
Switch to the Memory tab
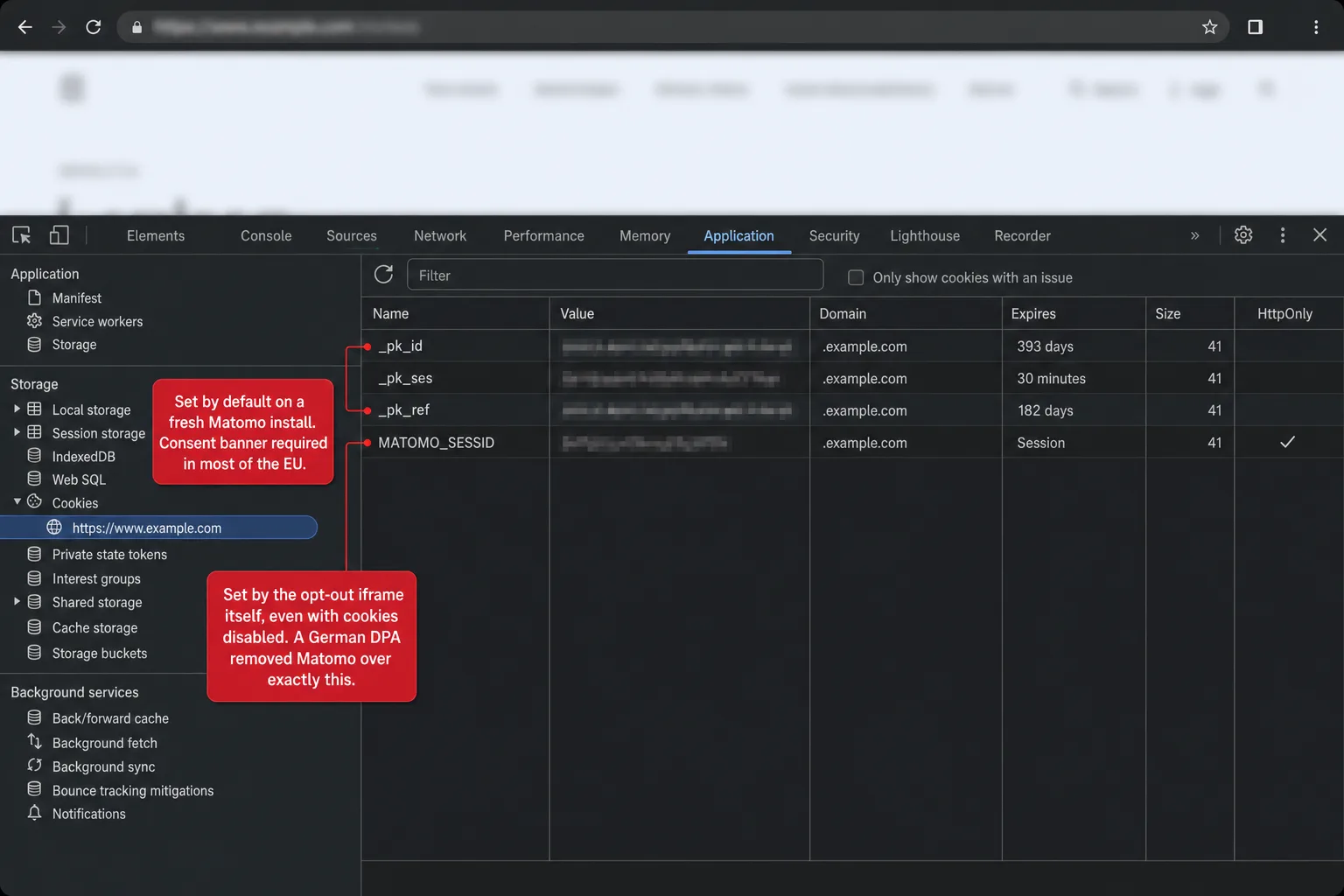click(645, 236)
